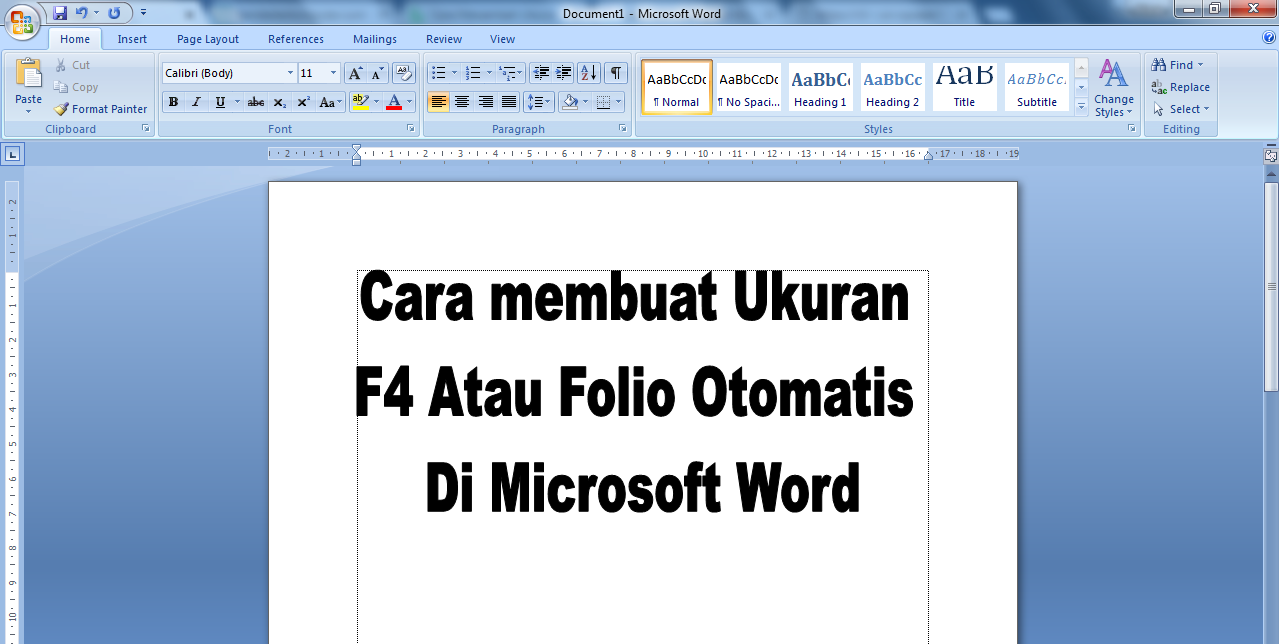Screen dimensions: 1279x644
Task: Justify the paragraph text
Action: [x=509, y=102]
